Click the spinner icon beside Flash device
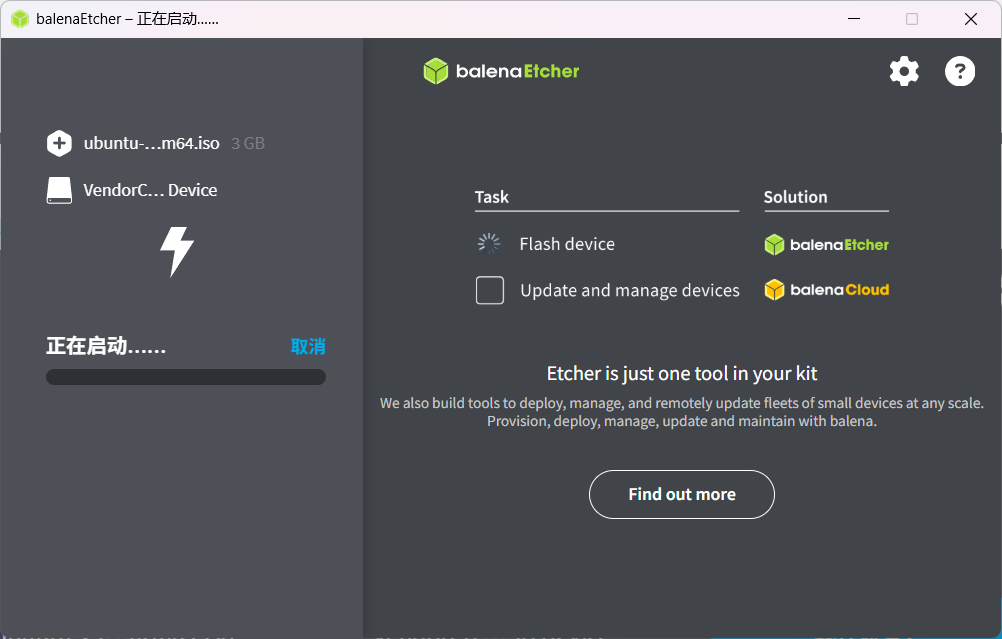Image resolution: width=1002 pixels, height=639 pixels. (489, 243)
